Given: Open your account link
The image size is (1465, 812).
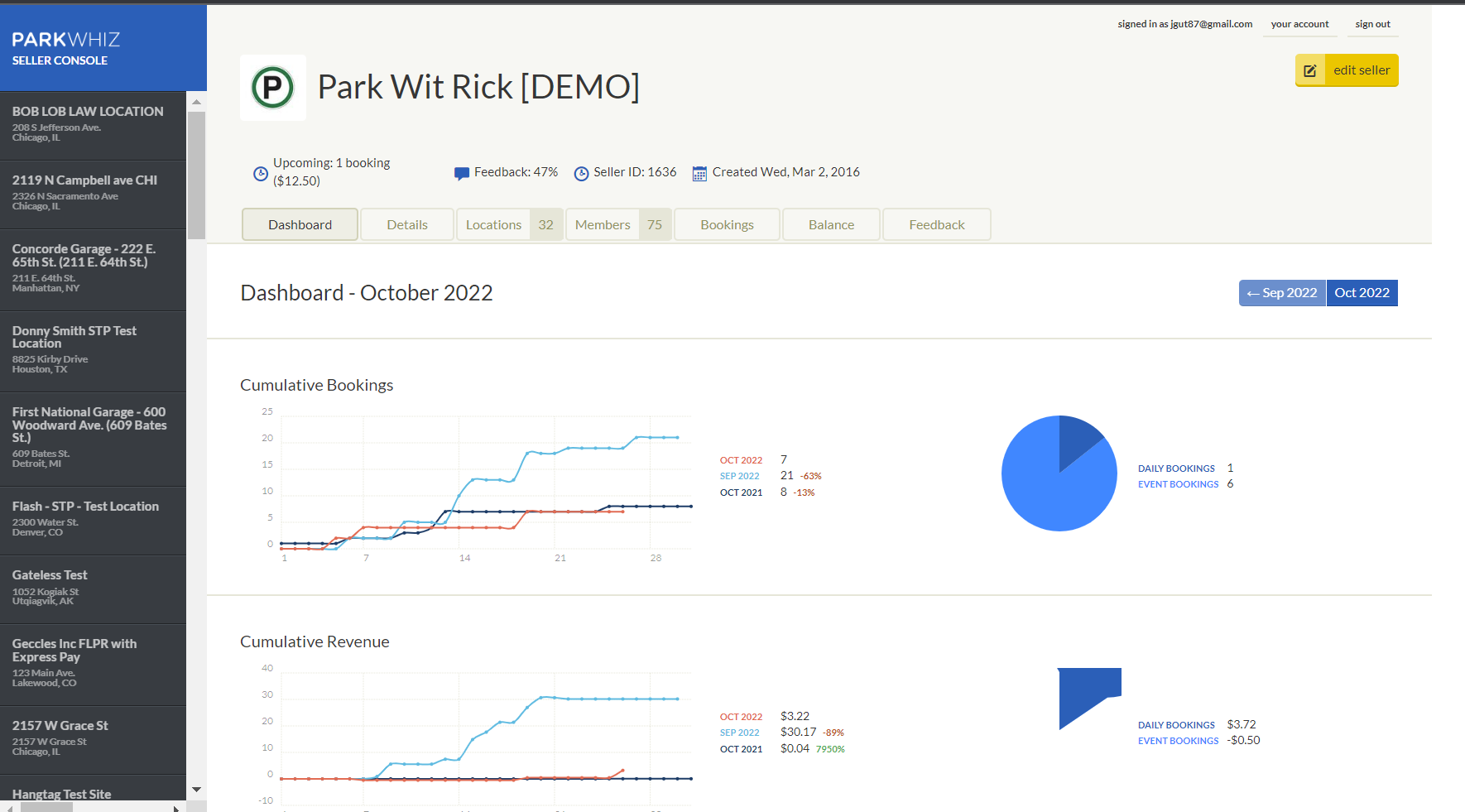Looking at the screenshot, I should (x=1299, y=24).
